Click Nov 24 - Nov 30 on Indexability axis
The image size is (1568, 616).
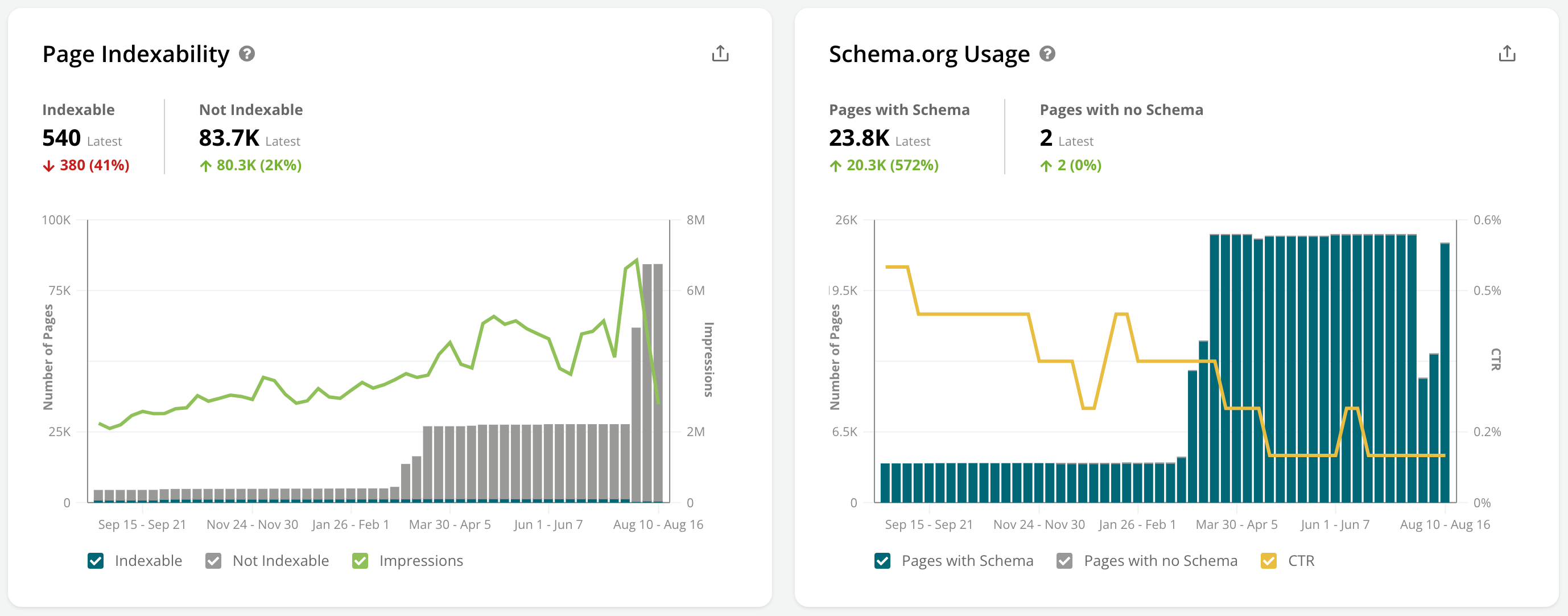coord(252,524)
